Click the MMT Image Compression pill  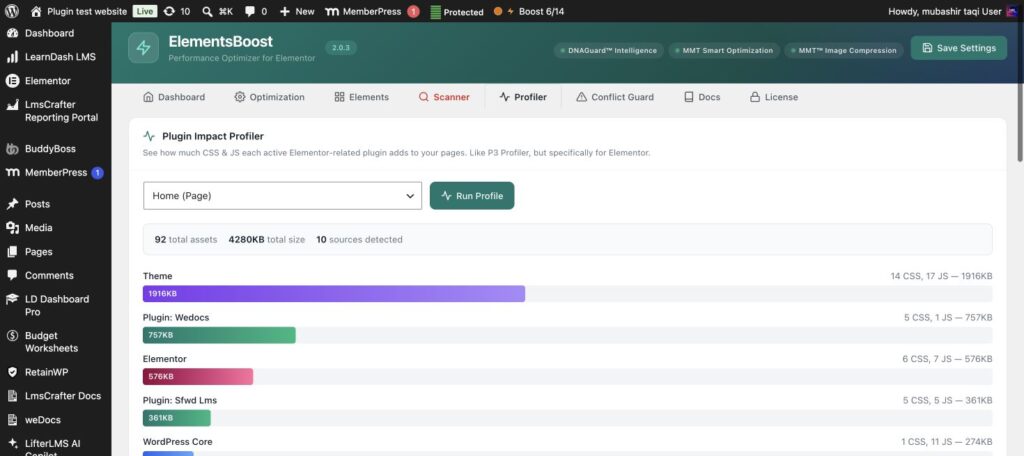click(x=844, y=50)
